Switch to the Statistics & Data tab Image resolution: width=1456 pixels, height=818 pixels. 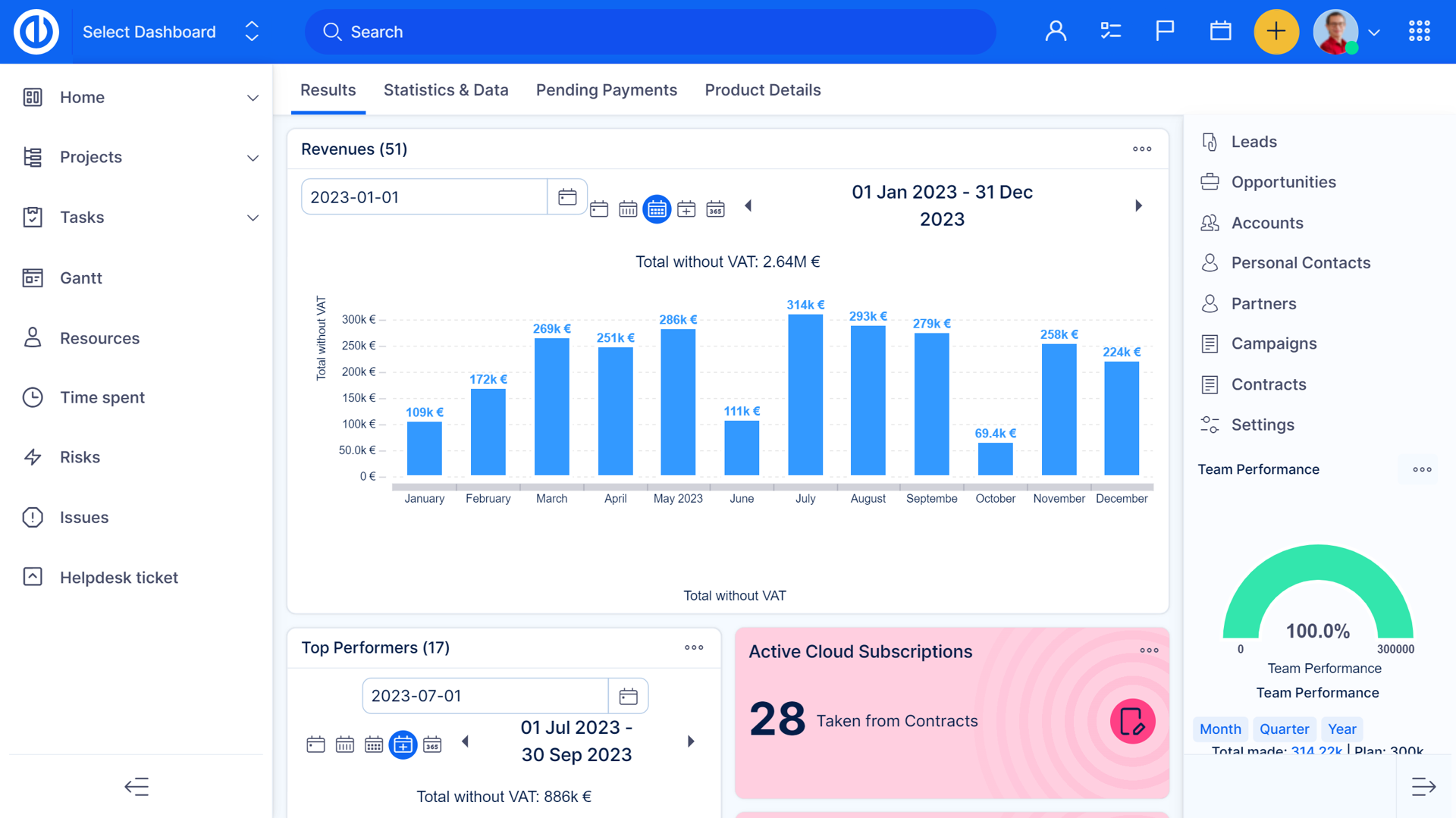(x=446, y=90)
